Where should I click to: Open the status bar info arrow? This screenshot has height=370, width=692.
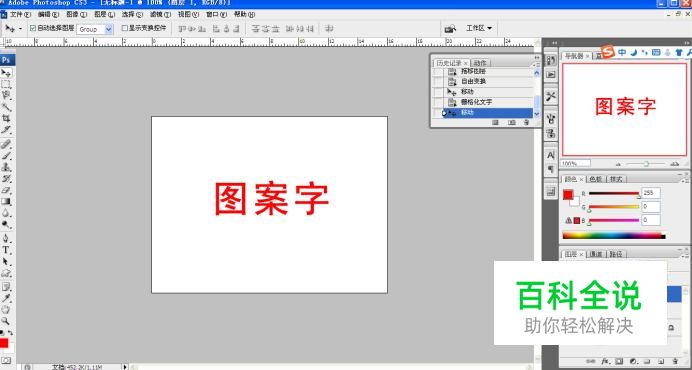click(x=125, y=366)
